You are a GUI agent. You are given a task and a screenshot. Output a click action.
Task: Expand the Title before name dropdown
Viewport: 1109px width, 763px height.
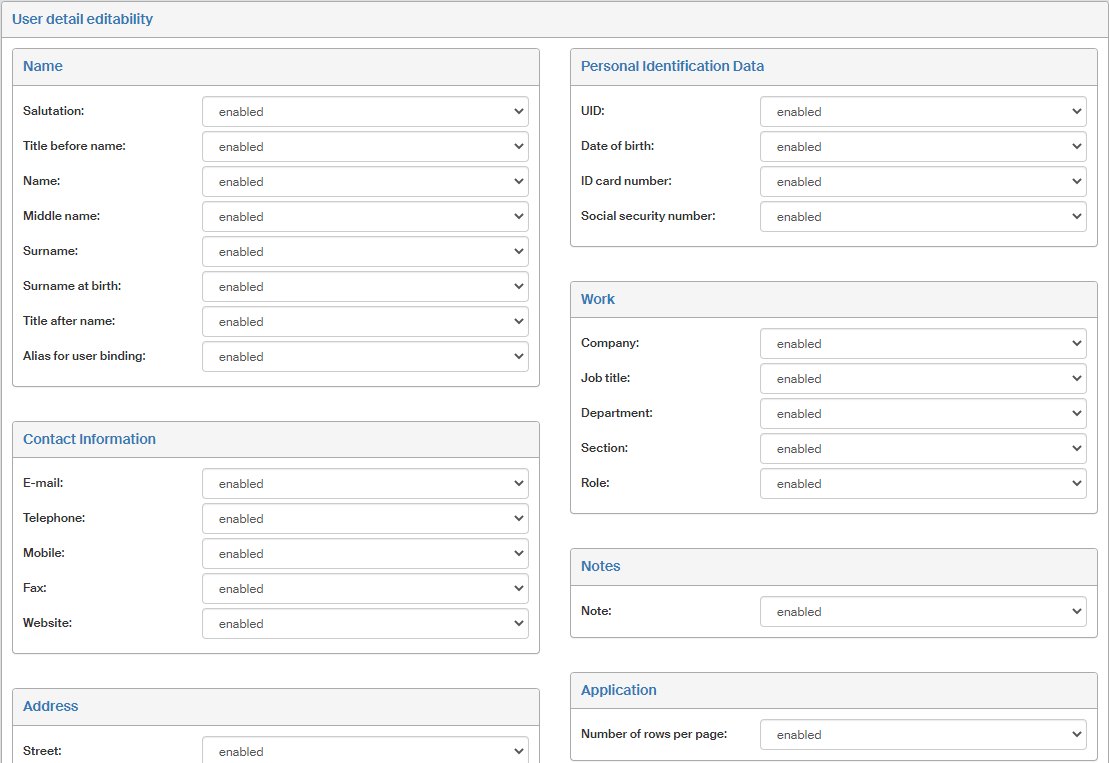[x=365, y=147]
